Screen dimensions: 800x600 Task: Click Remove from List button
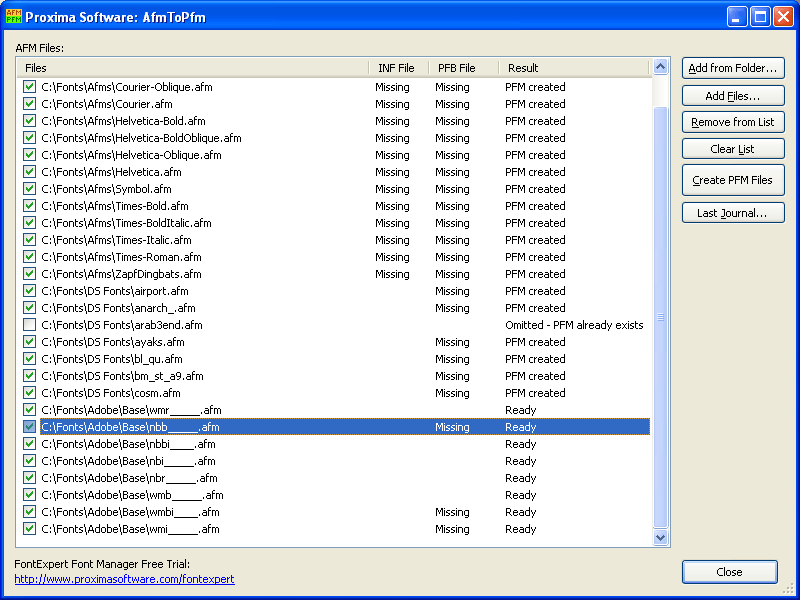coord(733,122)
